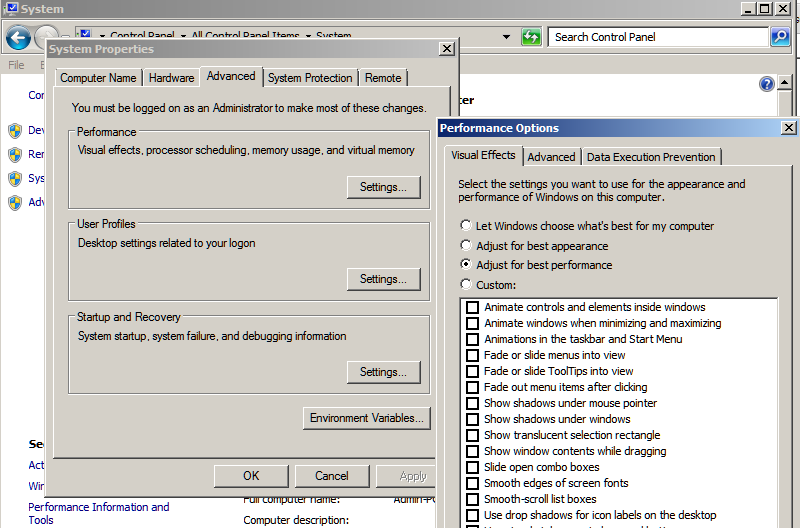Click the shield icon beside 'Adv' link
800x528 pixels.
tap(15, 203)
